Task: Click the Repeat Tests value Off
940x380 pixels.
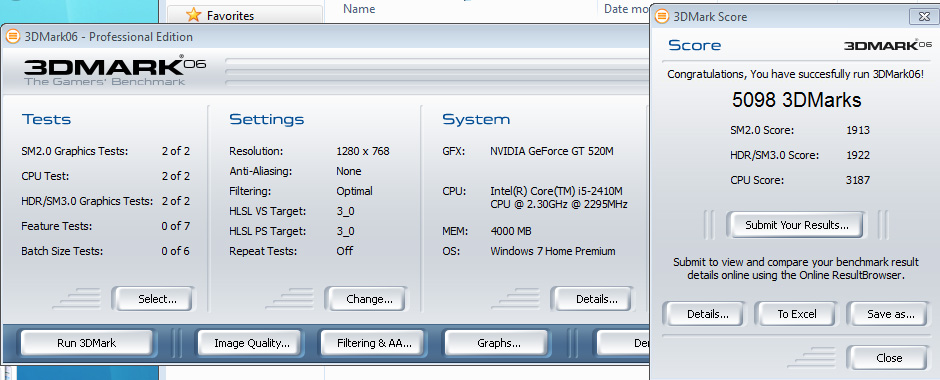Action: 344,251
